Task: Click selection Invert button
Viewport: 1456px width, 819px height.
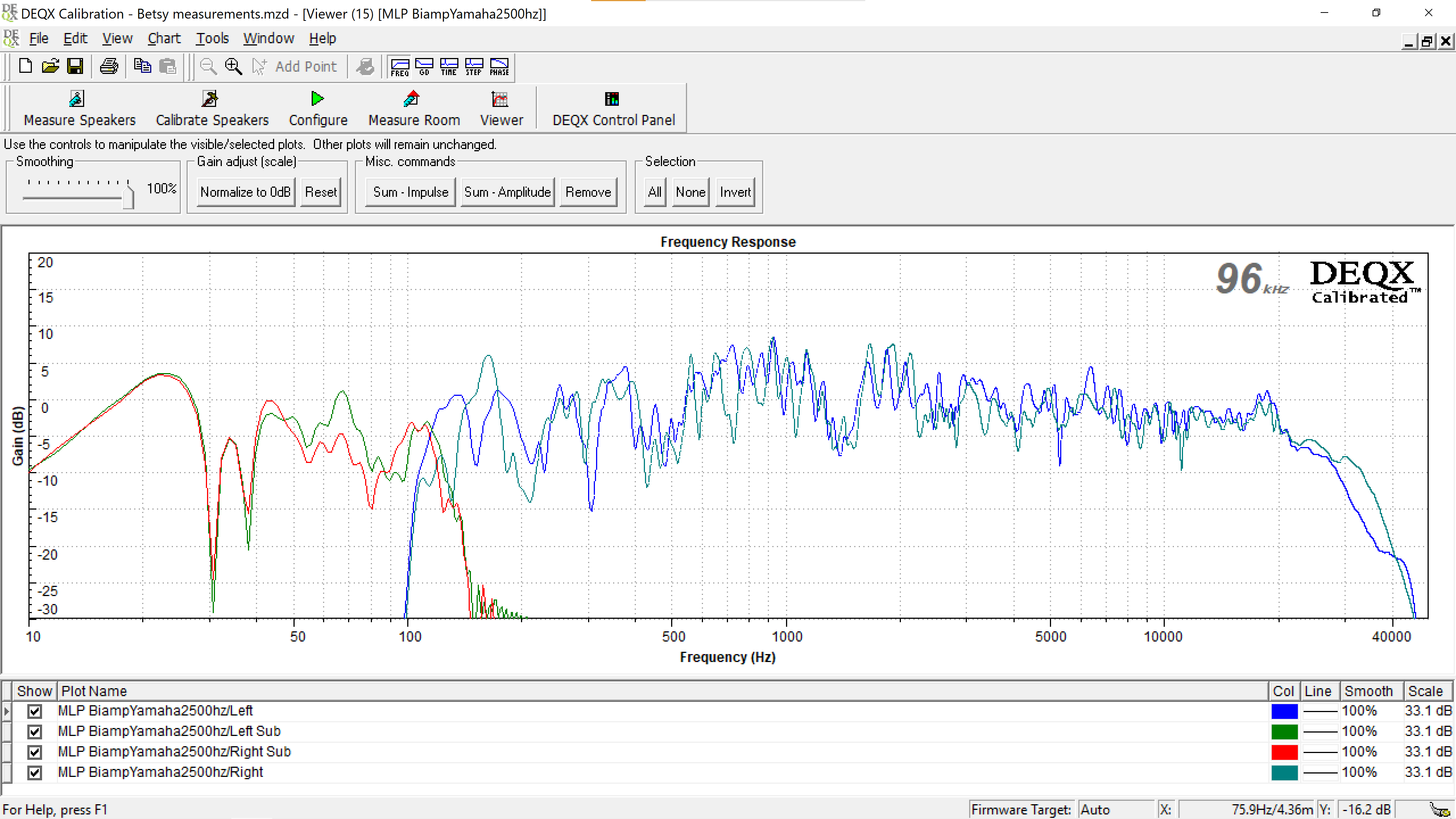Action: (735, 192)
